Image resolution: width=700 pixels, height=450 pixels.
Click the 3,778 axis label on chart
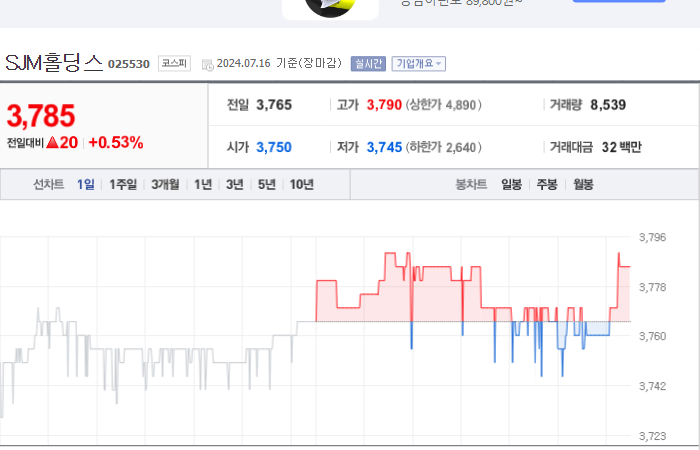[x=653, y=287]
